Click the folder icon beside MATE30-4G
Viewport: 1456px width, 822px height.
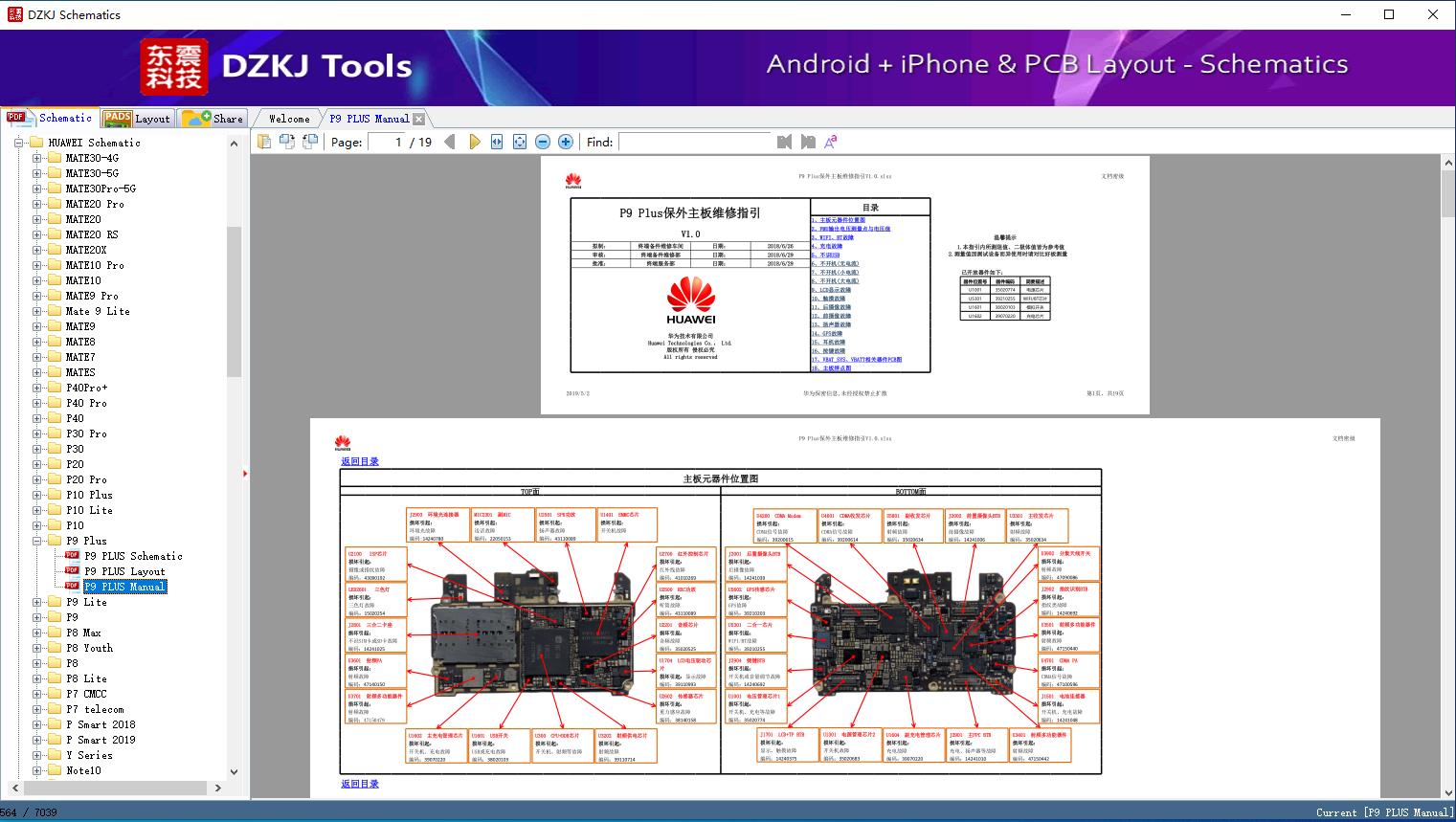click(x=55, y=158)
